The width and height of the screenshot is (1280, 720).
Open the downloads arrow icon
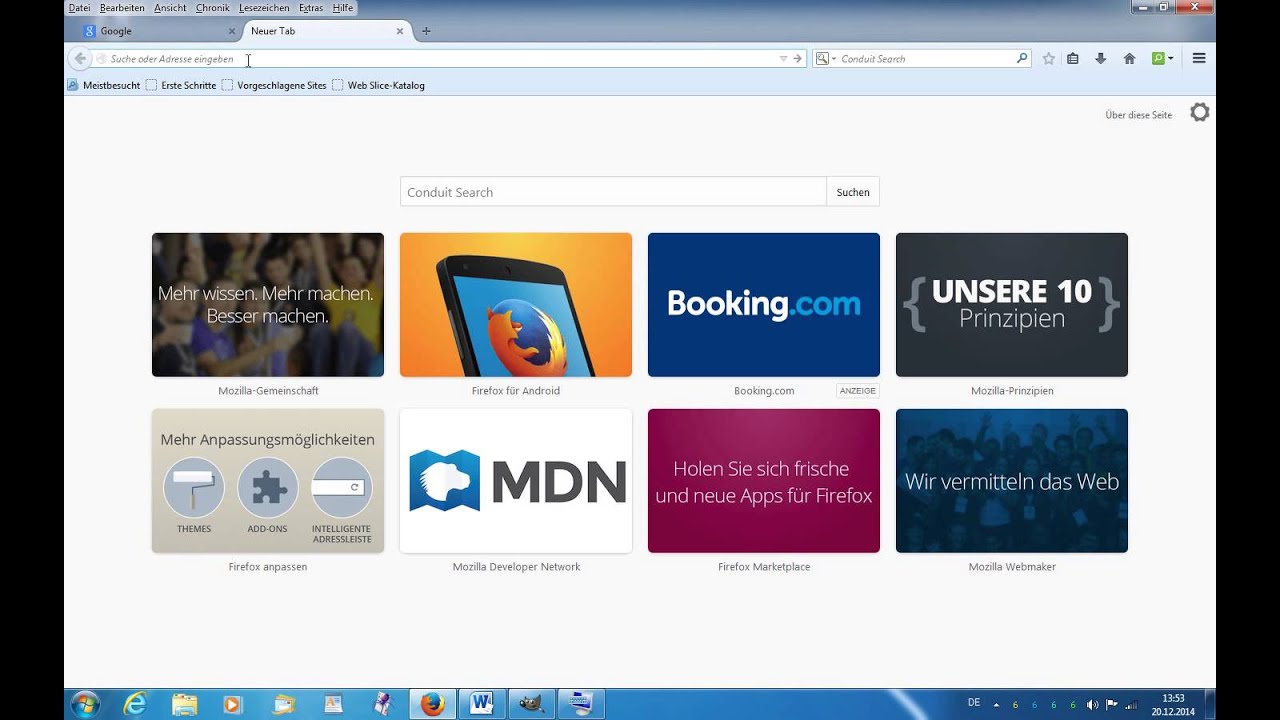point(1100,58)
